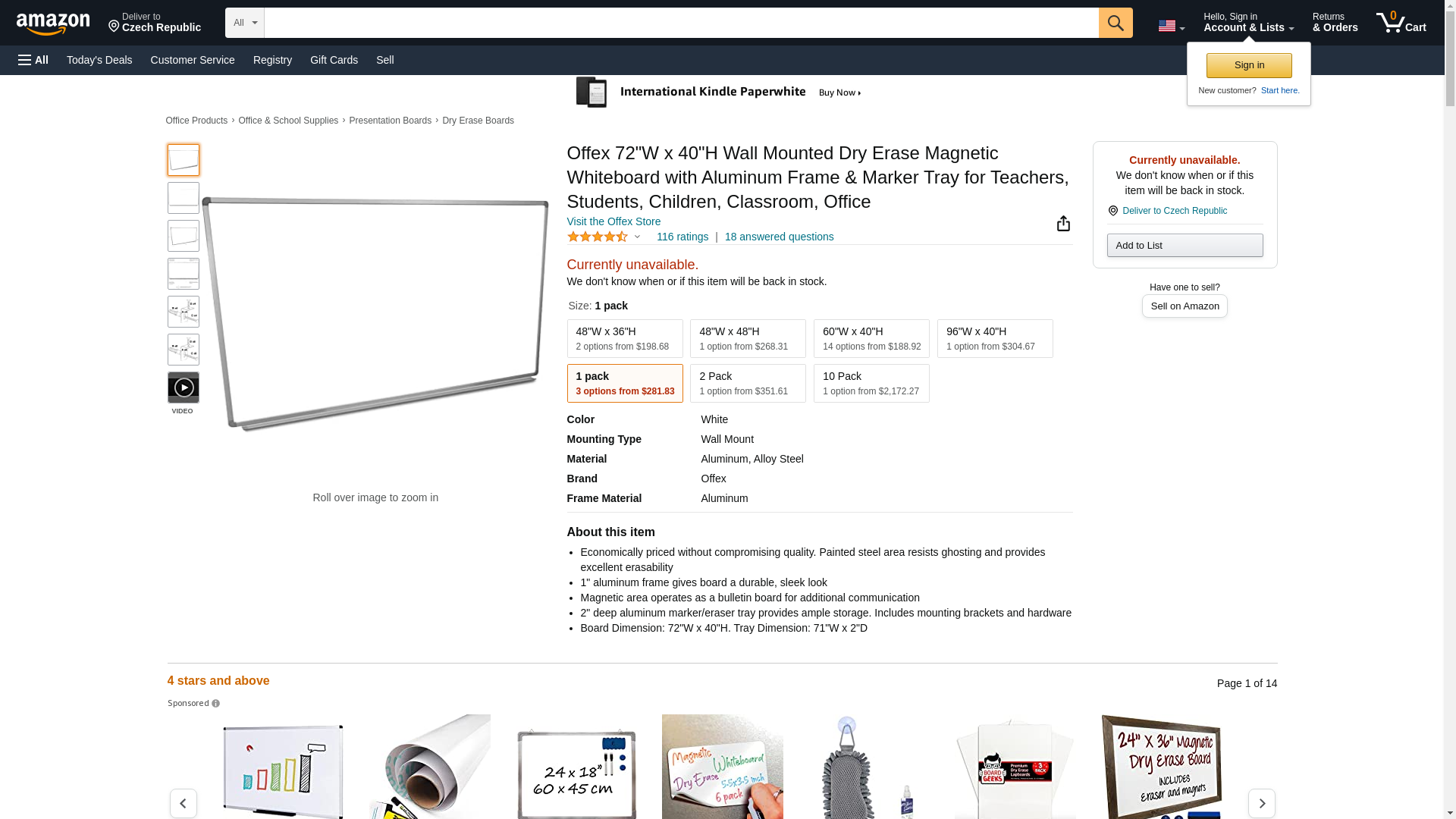This screenshot has width=1456, height=819.
Task: Play the product video thumbnail
Action: pyautogui.click(x=184, y=388)
